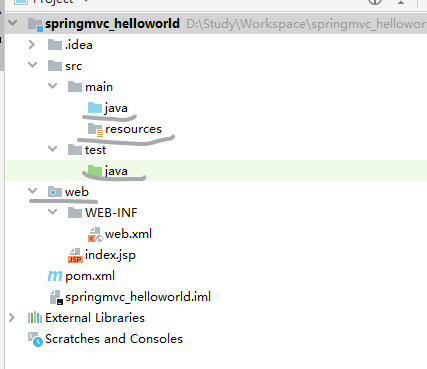Screen dimensions: 427x369
Task: Click the springmvc_helloworld module folder icon
Action: pyautogui.click(x=35, y=24)
